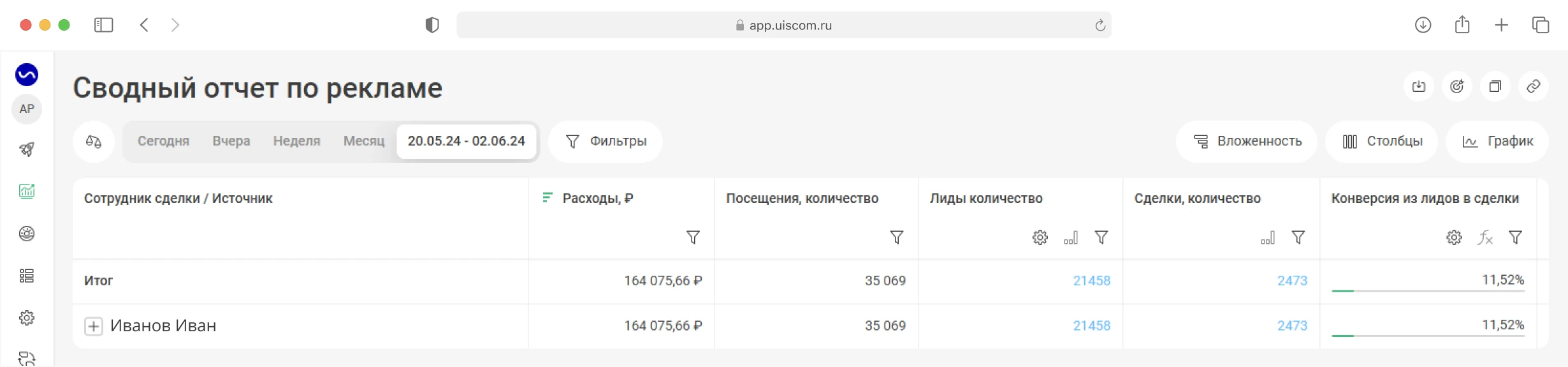
Task: Click the formula fx icon in Конверсия column
Action: [1485, 237]
